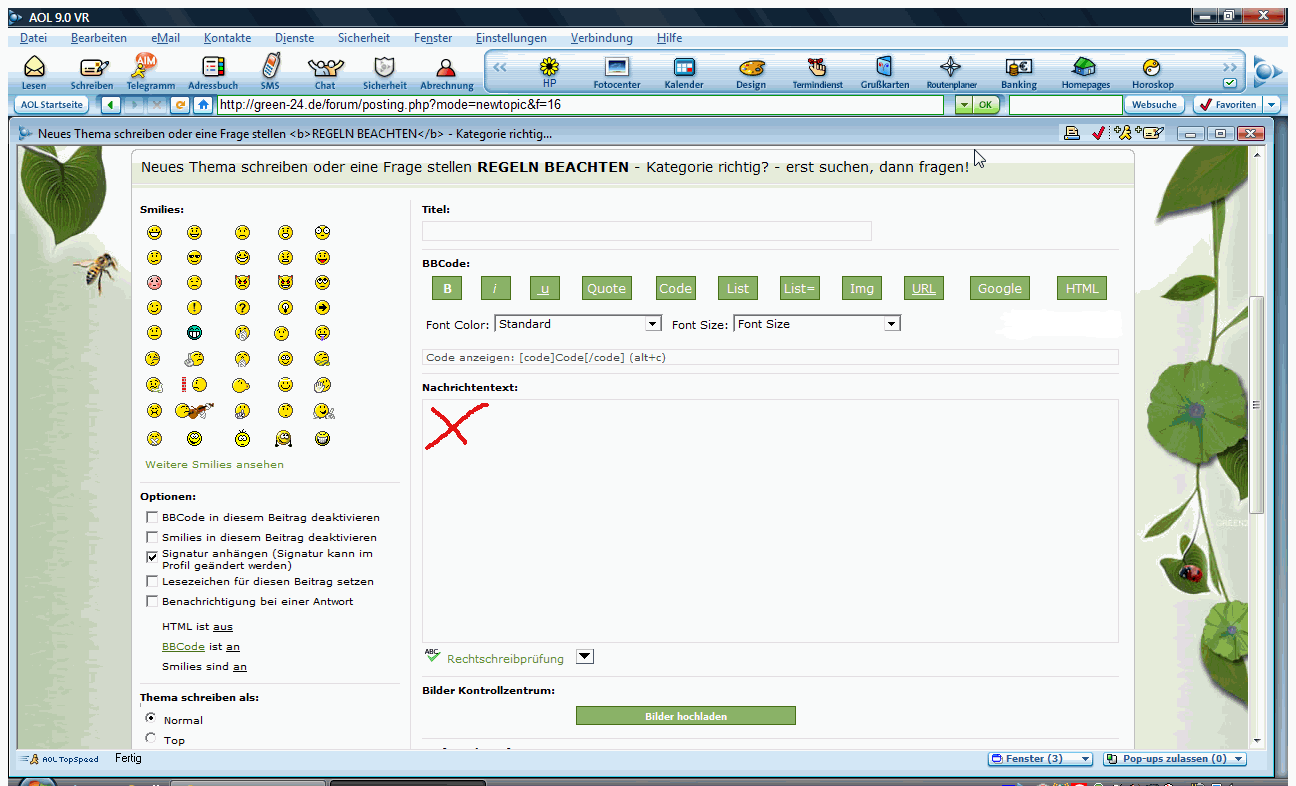The width and height of the screenshot is (1296, 786).
Task: Click the home button beside the address bar
Action: point(204,105)
